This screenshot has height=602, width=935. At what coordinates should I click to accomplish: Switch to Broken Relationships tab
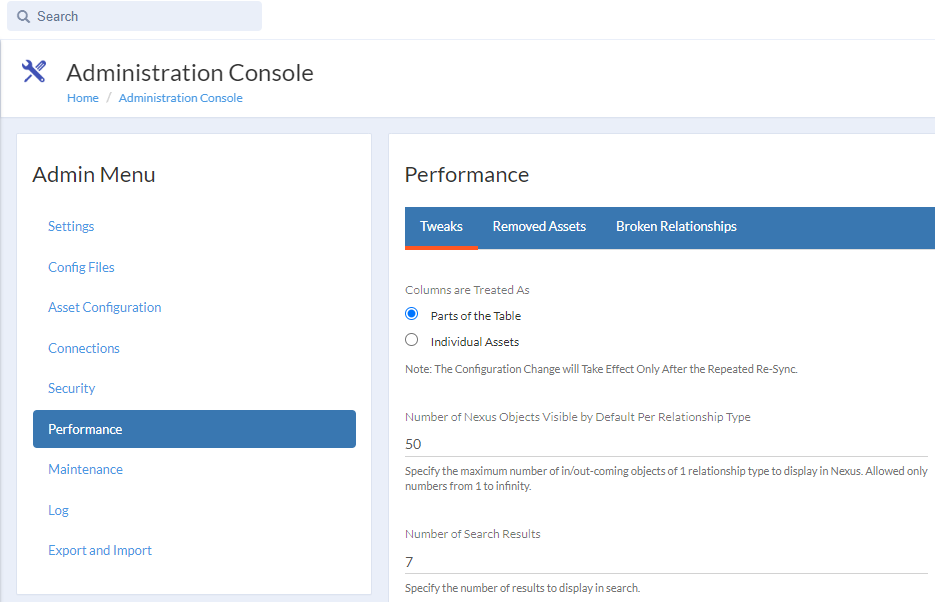(676, 227)
